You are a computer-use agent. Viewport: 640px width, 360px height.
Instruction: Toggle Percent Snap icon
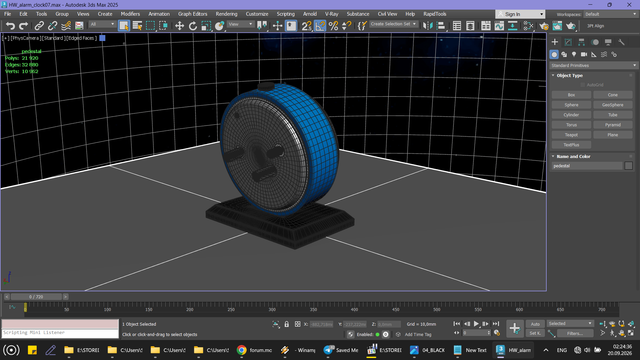click(x=333, y=26)
